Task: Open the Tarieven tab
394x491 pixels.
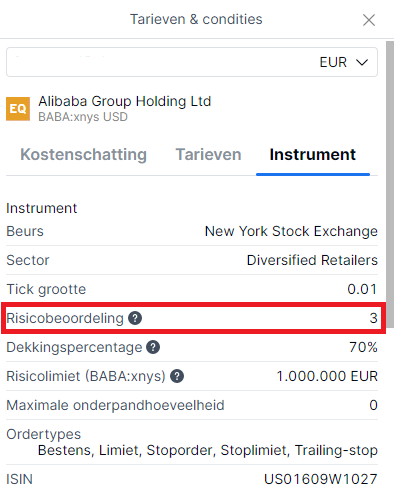Action: pyautogui.click(x=208, y=154)
